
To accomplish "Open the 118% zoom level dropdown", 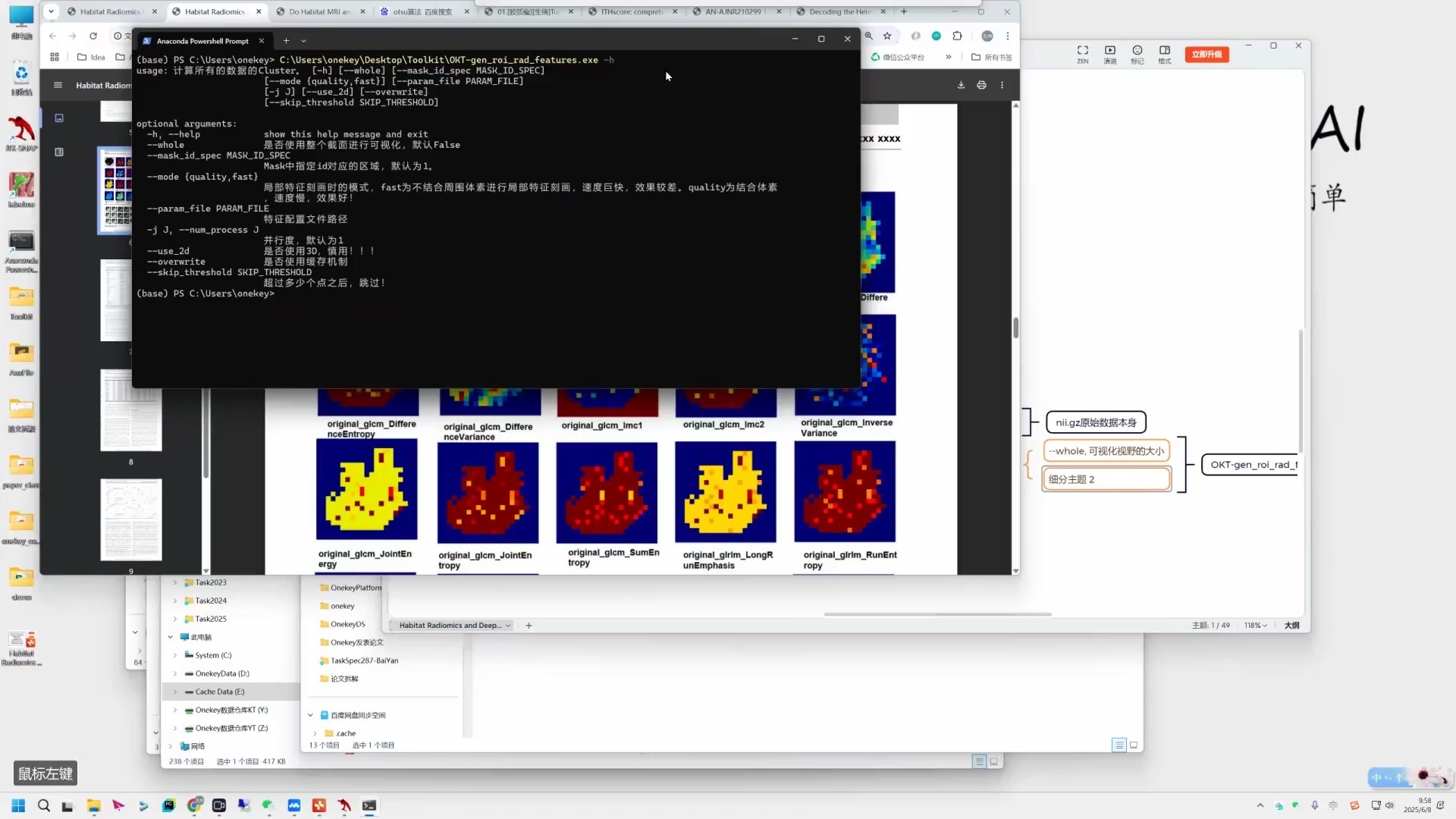I will 1255,626.
